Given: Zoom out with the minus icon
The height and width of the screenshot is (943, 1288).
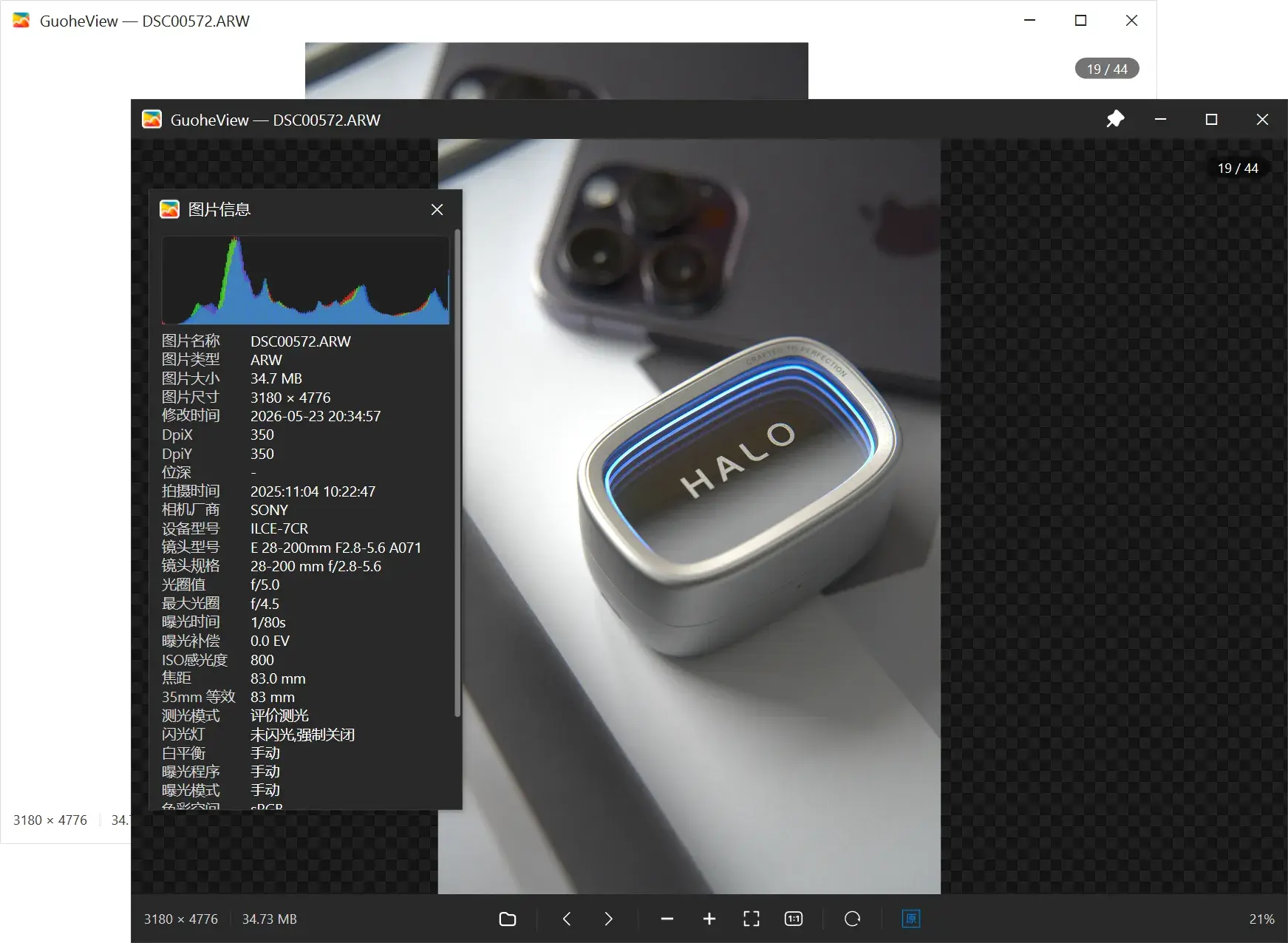Looking at the screenshot, I should click(667, 919).
